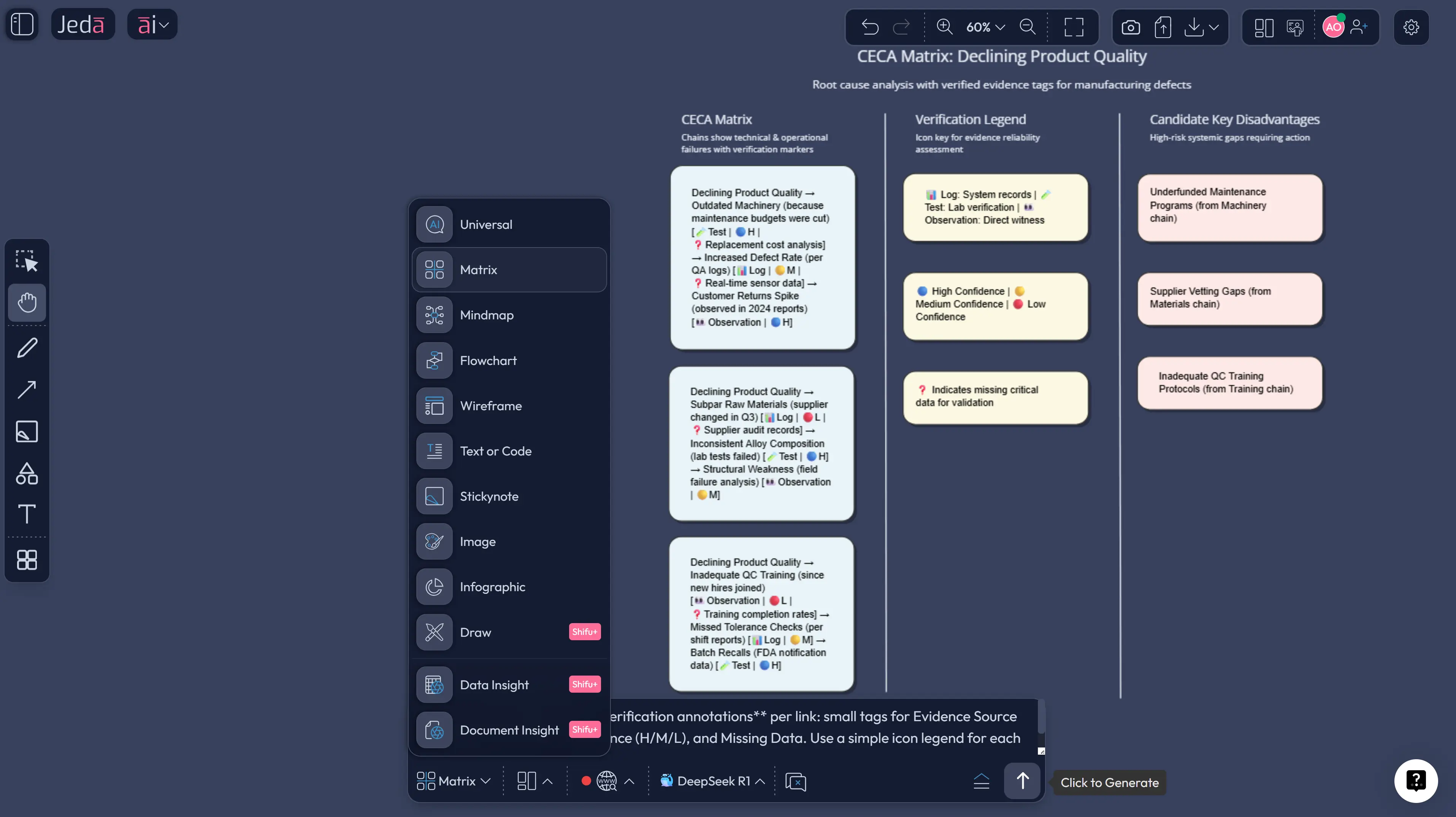1456x817 pixels.
Task: Select the selection arrow tool
Action: click(x=27, y=261)
